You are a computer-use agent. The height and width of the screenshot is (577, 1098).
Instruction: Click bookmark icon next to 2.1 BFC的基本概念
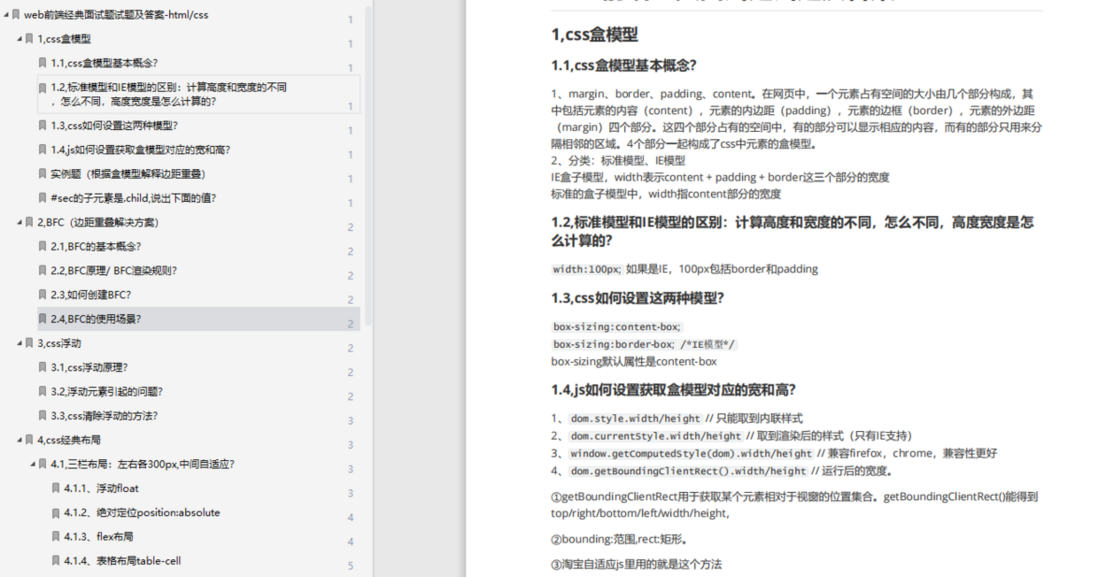tap(43, 247)
